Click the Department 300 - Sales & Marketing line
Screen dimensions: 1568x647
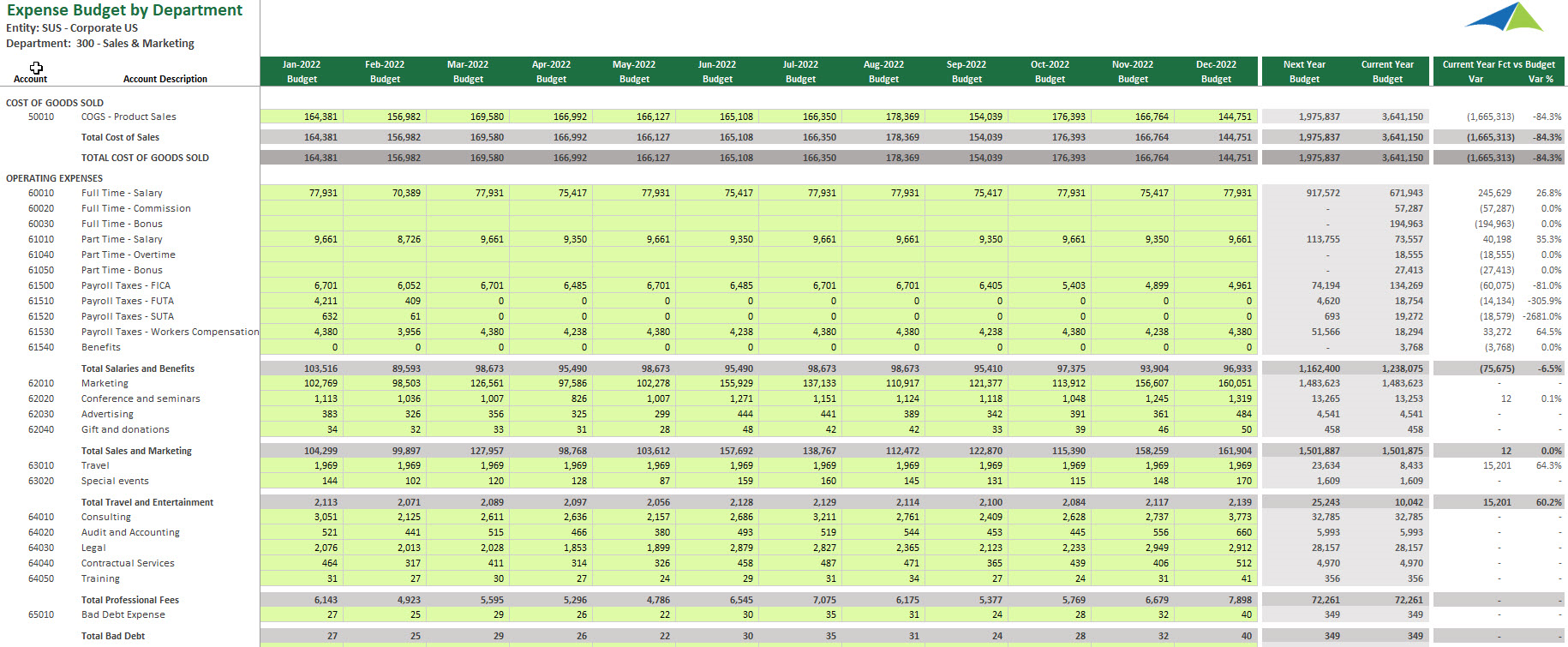[x=100, y=44]
